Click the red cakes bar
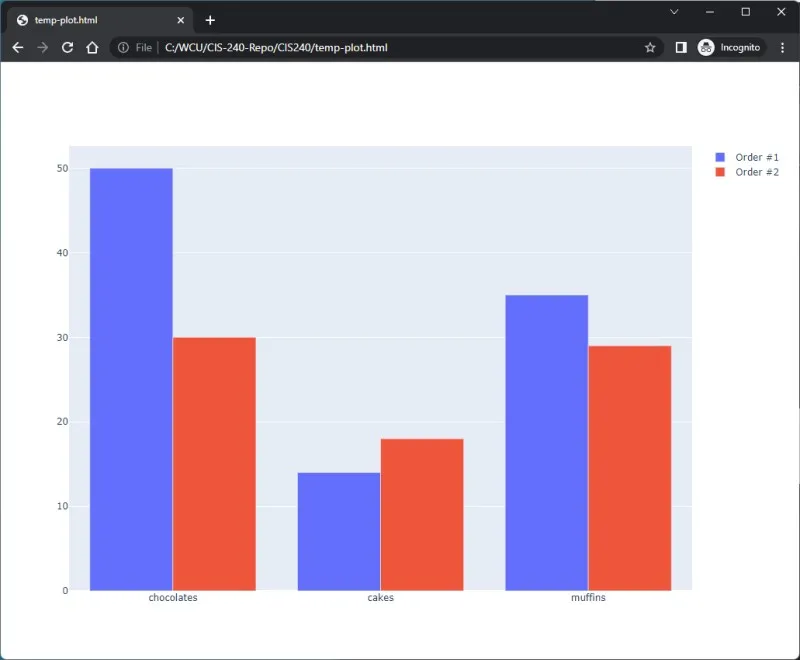The height and width of the screenshot is (660, 800). (x=422, y=514)
